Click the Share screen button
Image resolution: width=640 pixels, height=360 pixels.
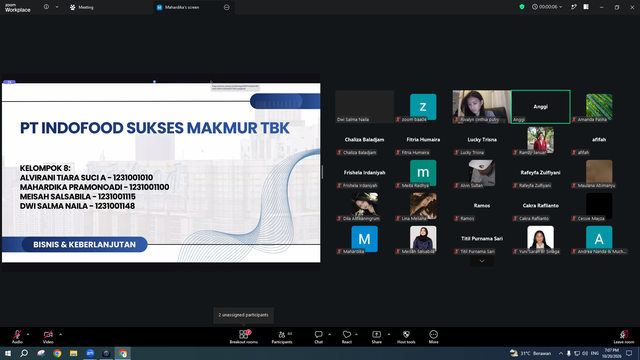pos(376,337)
